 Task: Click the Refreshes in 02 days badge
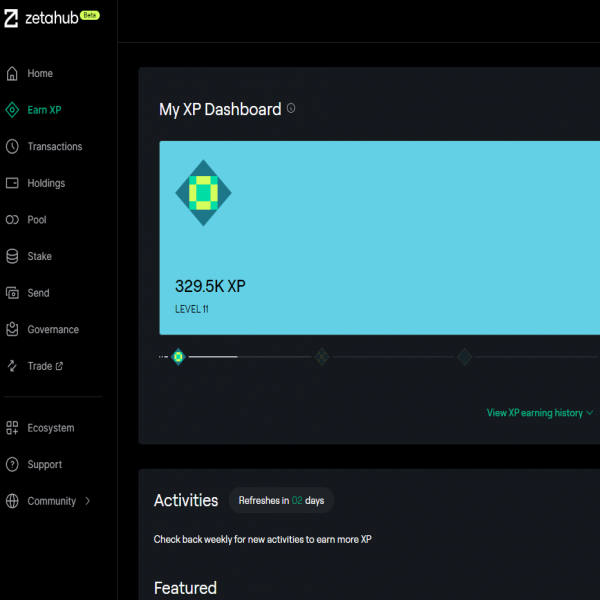281,500
